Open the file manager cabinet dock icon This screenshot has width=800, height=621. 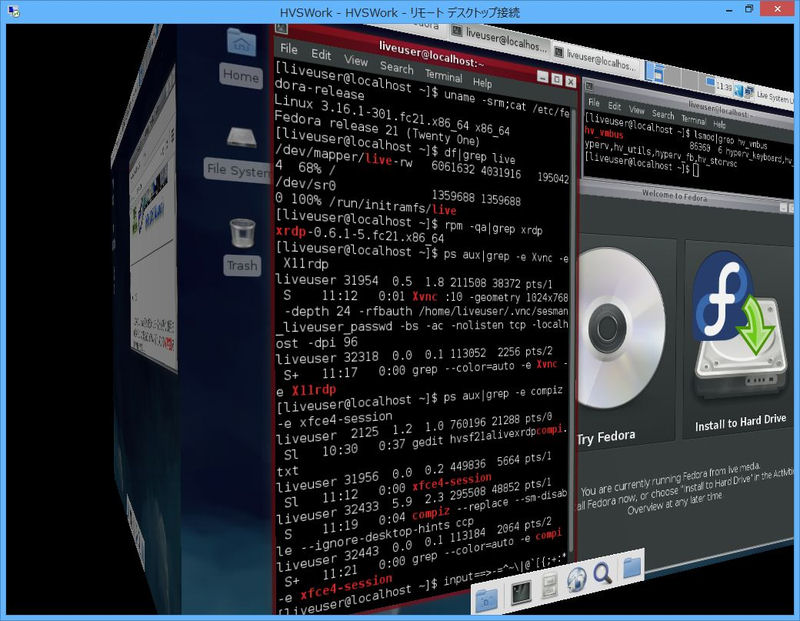[x=549, y=589]
